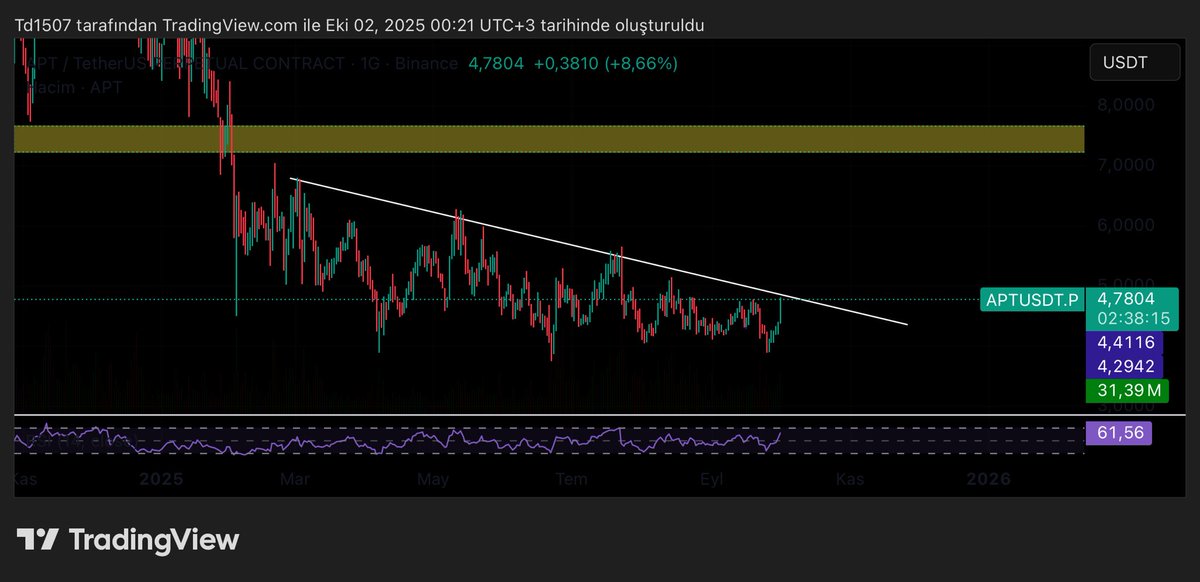Image resolution: width=1200 pixels, height=582 pixels.
Task: Select the 4,7804 current price tag
Action: pyautogui.click(x=1126, y=298)
